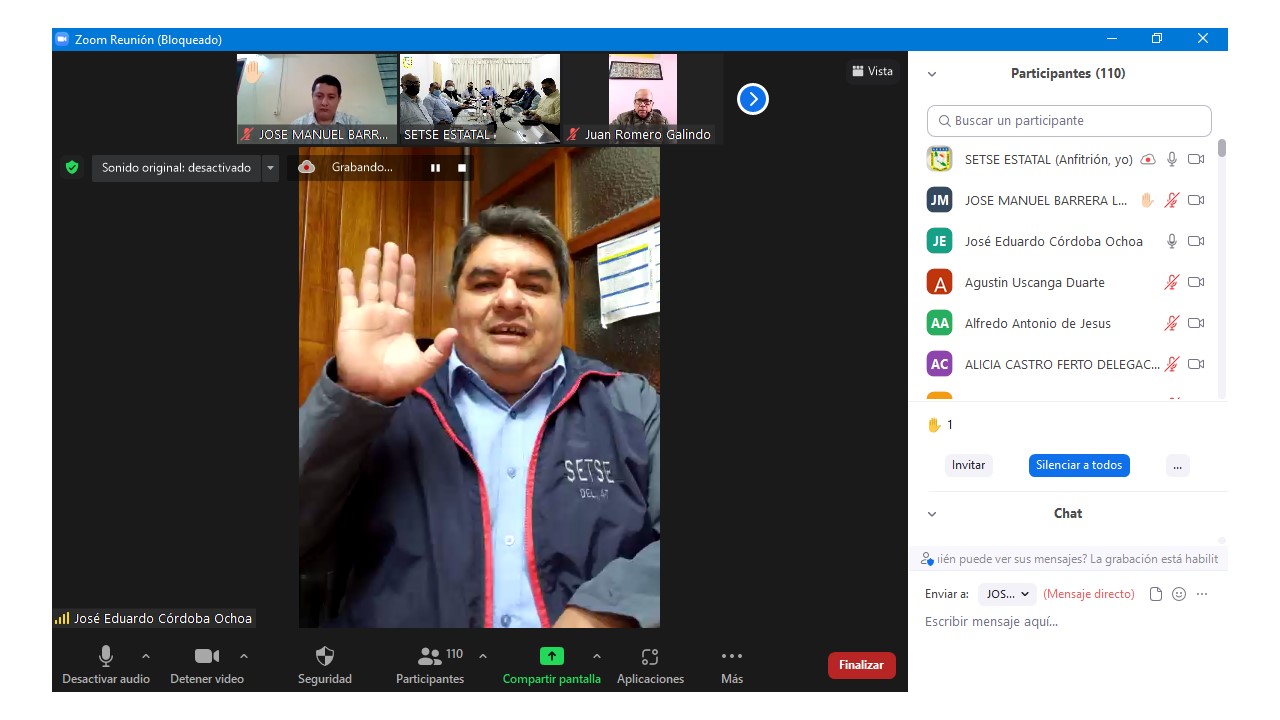Click the raised hands count indicator

click(940, 425)
